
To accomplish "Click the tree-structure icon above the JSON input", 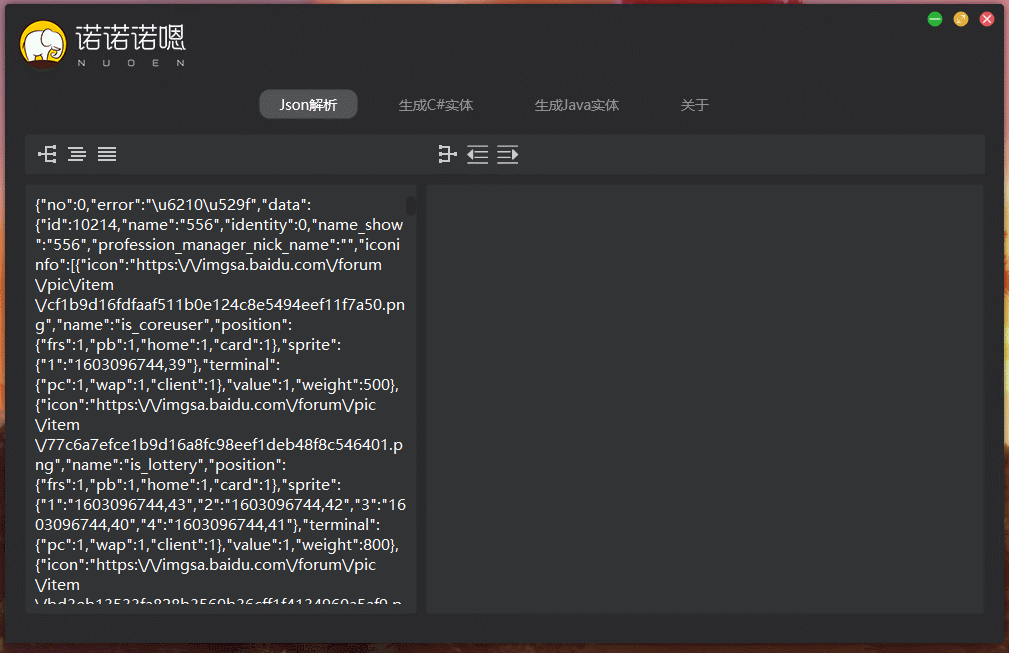I will point(47,154).
